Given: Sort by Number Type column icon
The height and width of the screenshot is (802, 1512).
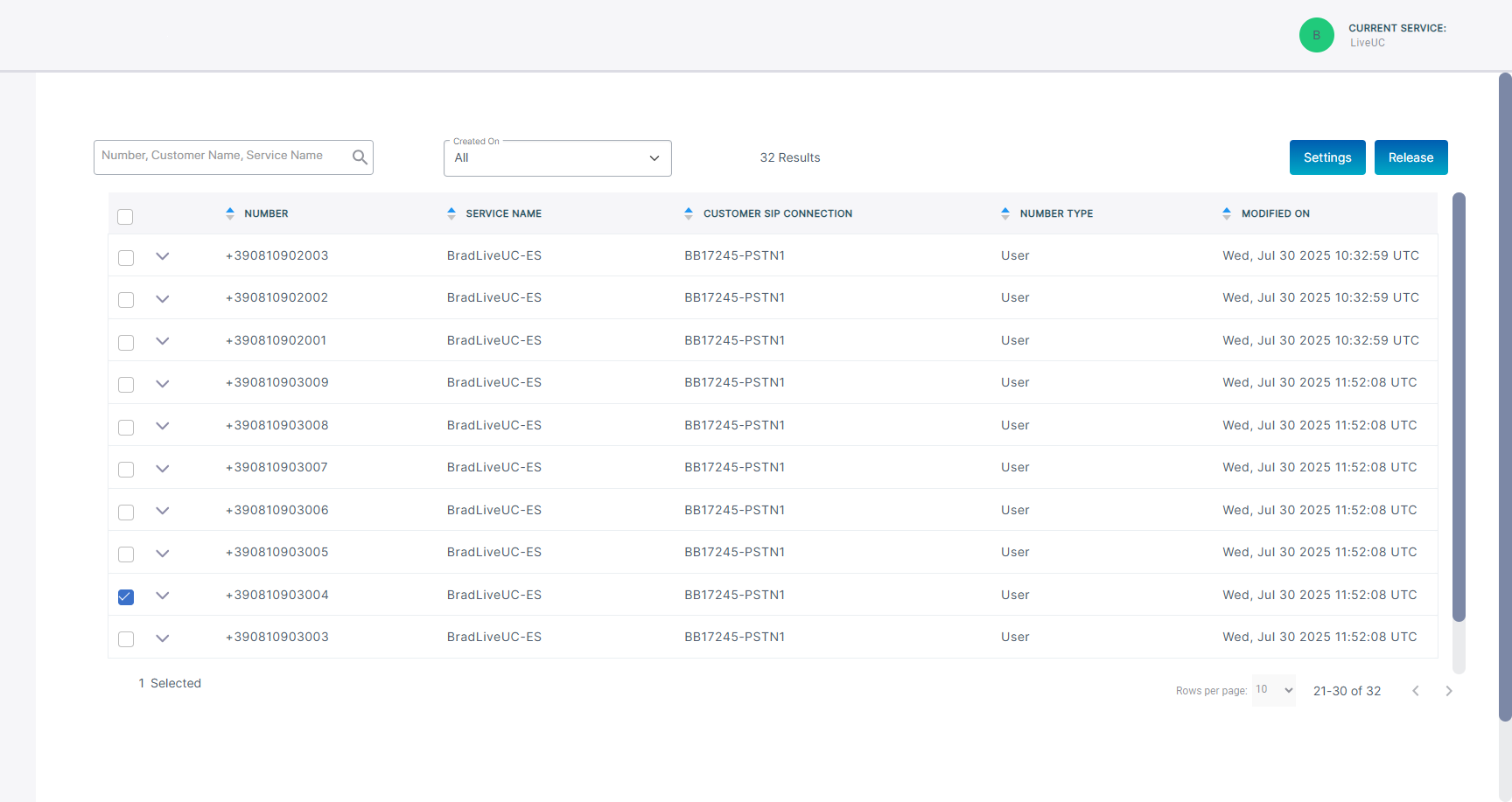Looking at the screenshot, I should pyautogui.click(x=1005, y=213).
